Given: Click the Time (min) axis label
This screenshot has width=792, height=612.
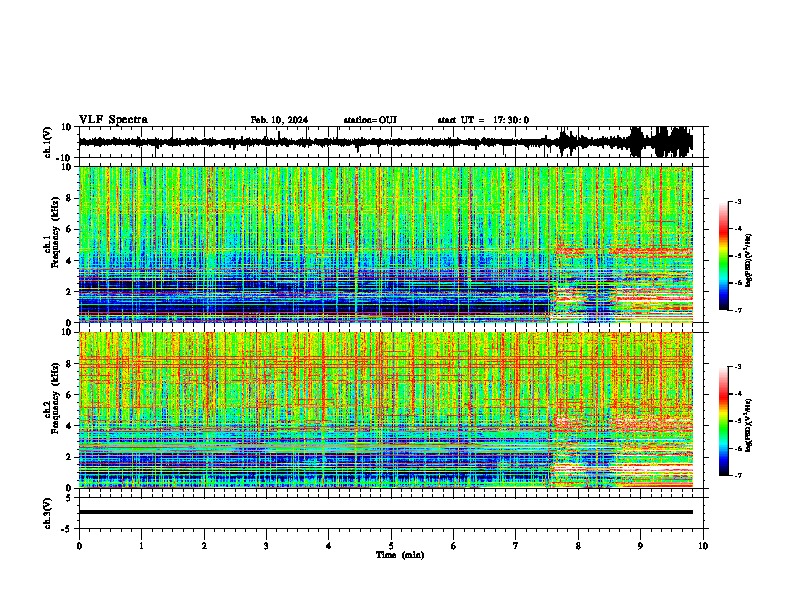Looking at the screenshot, I should tap(400, 555).
